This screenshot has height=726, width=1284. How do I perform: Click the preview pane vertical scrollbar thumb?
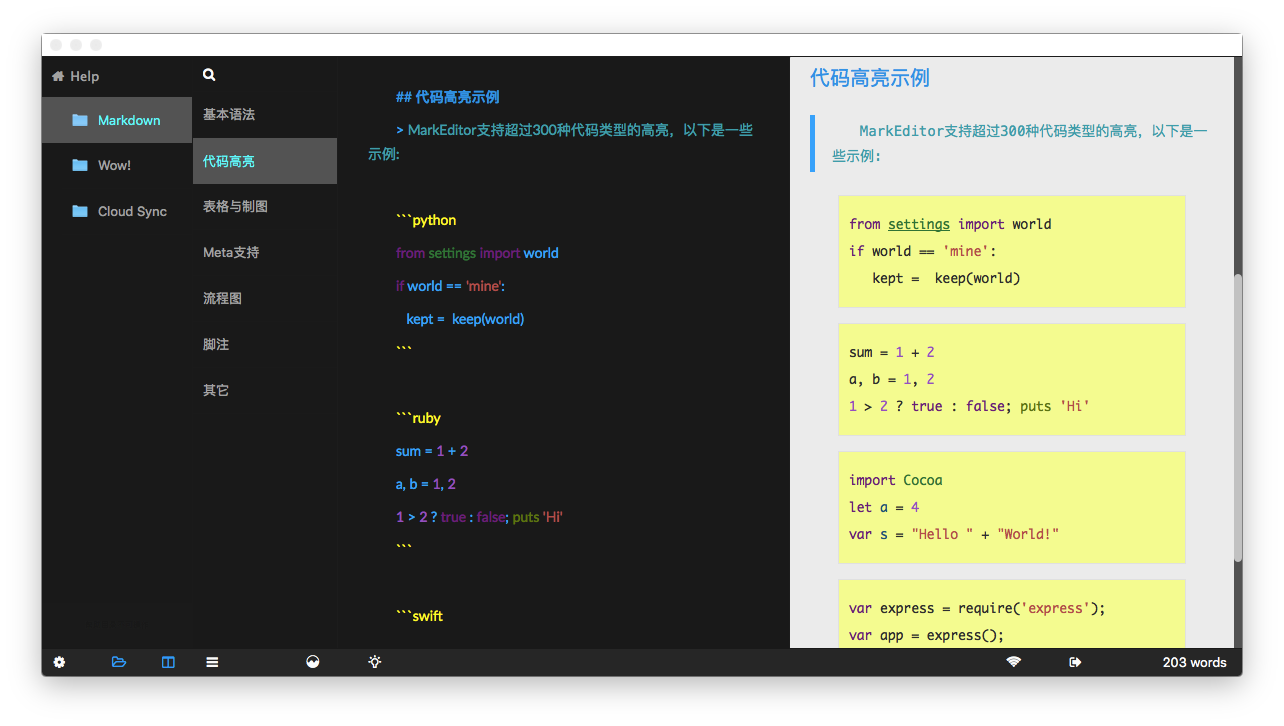(1238, 418)
